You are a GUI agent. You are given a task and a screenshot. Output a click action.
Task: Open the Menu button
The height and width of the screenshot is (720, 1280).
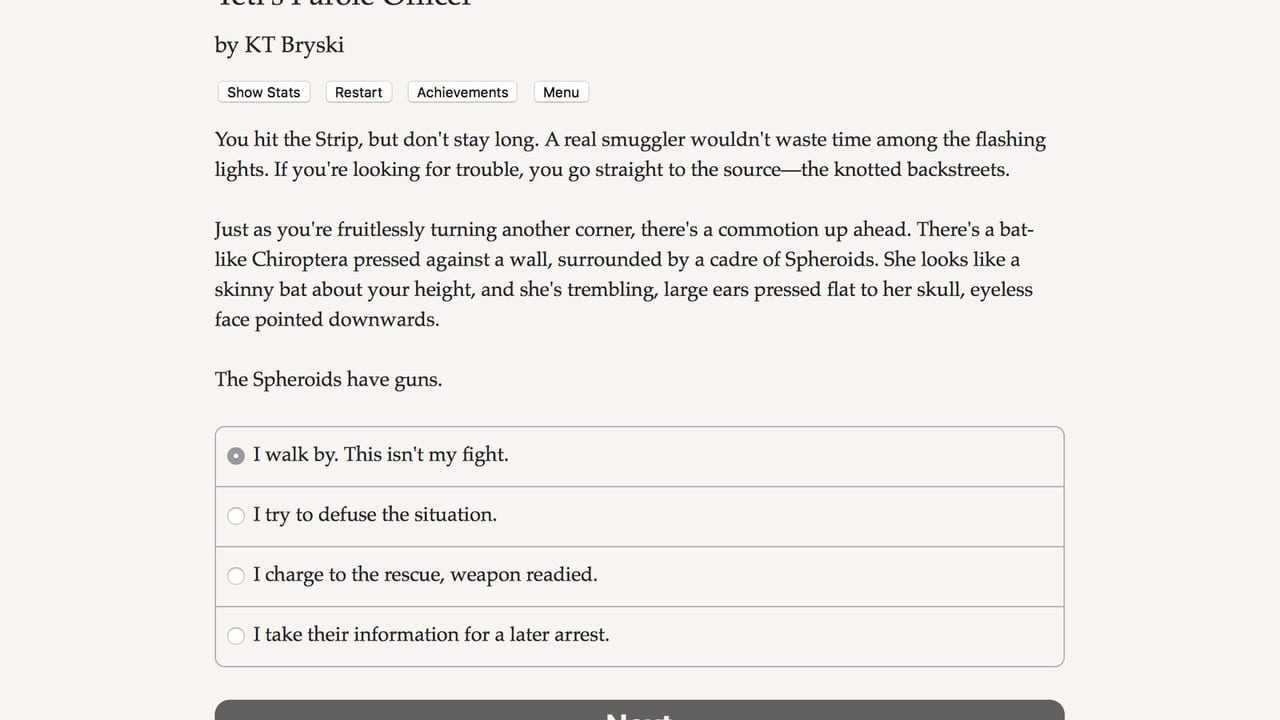(x=561, y=92)
